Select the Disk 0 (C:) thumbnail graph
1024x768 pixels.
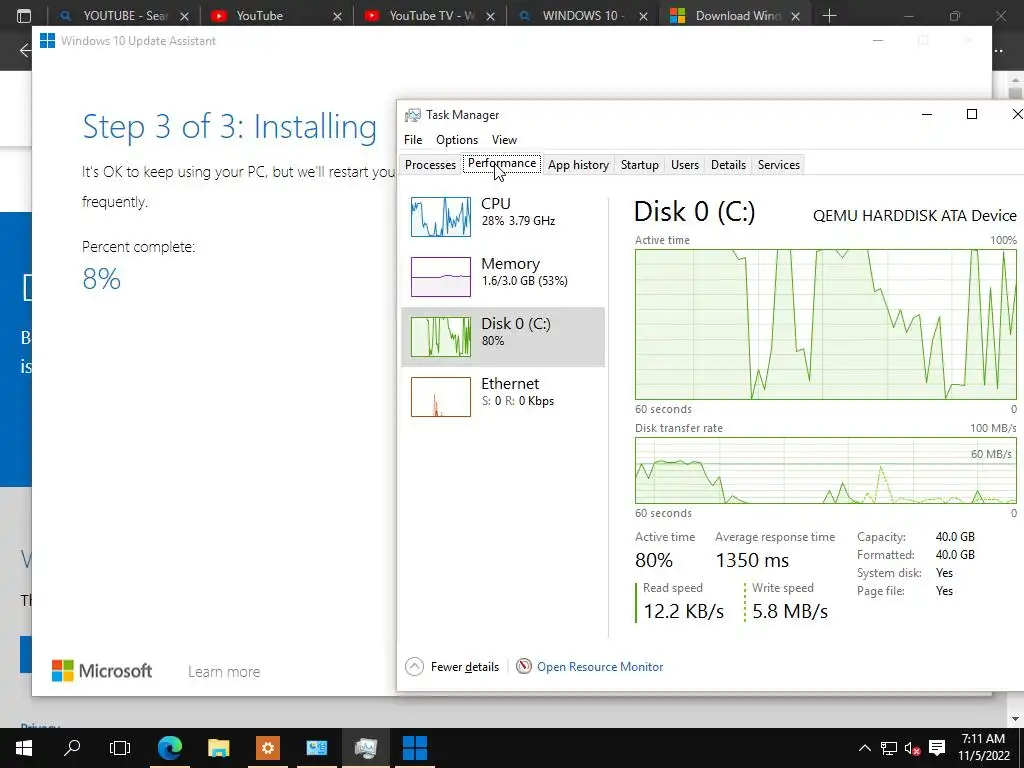pyautogui.click(x=440, y=337)
